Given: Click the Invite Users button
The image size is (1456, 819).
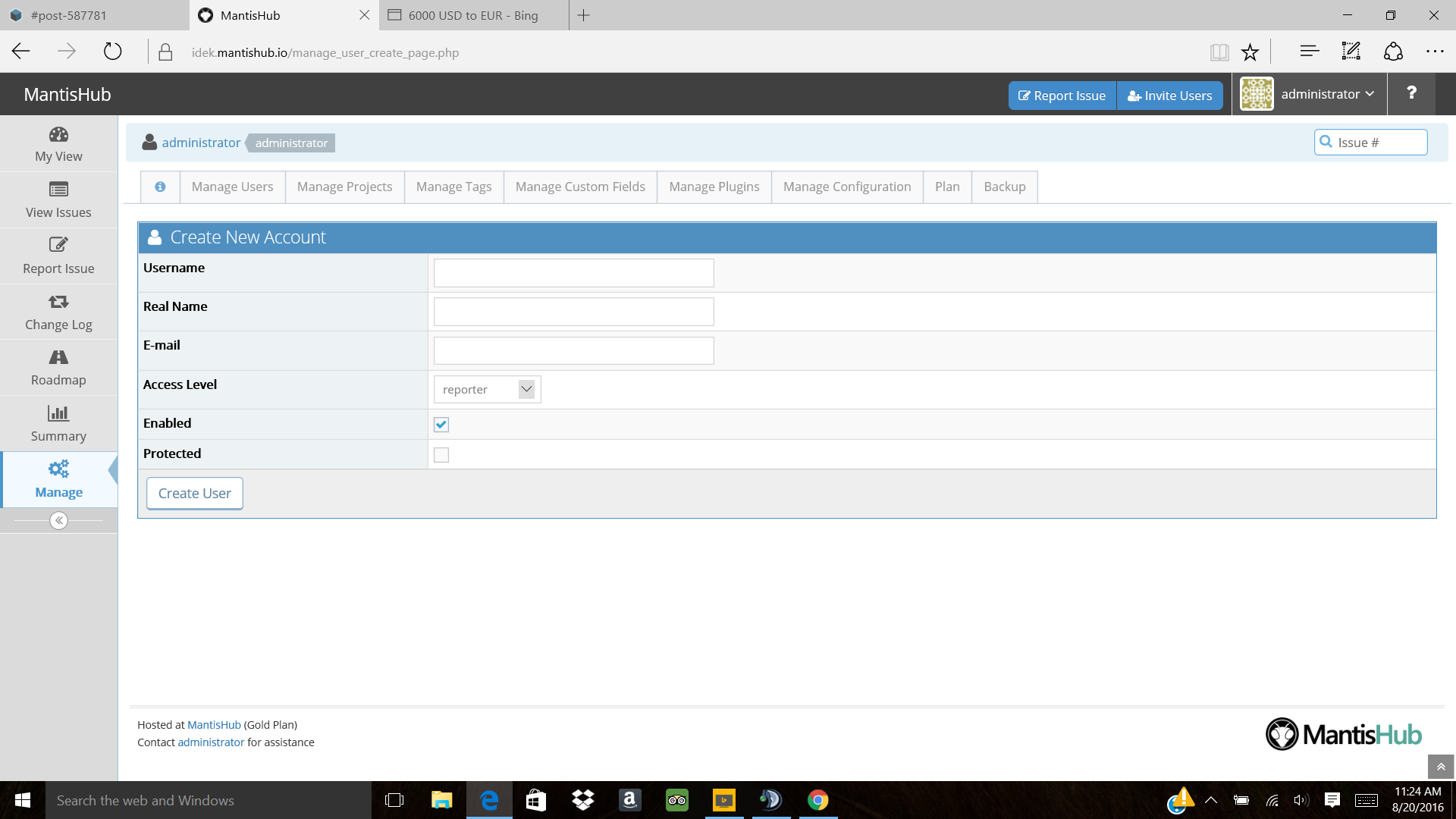Looking at the screenshot, I should click(1169, 96).
